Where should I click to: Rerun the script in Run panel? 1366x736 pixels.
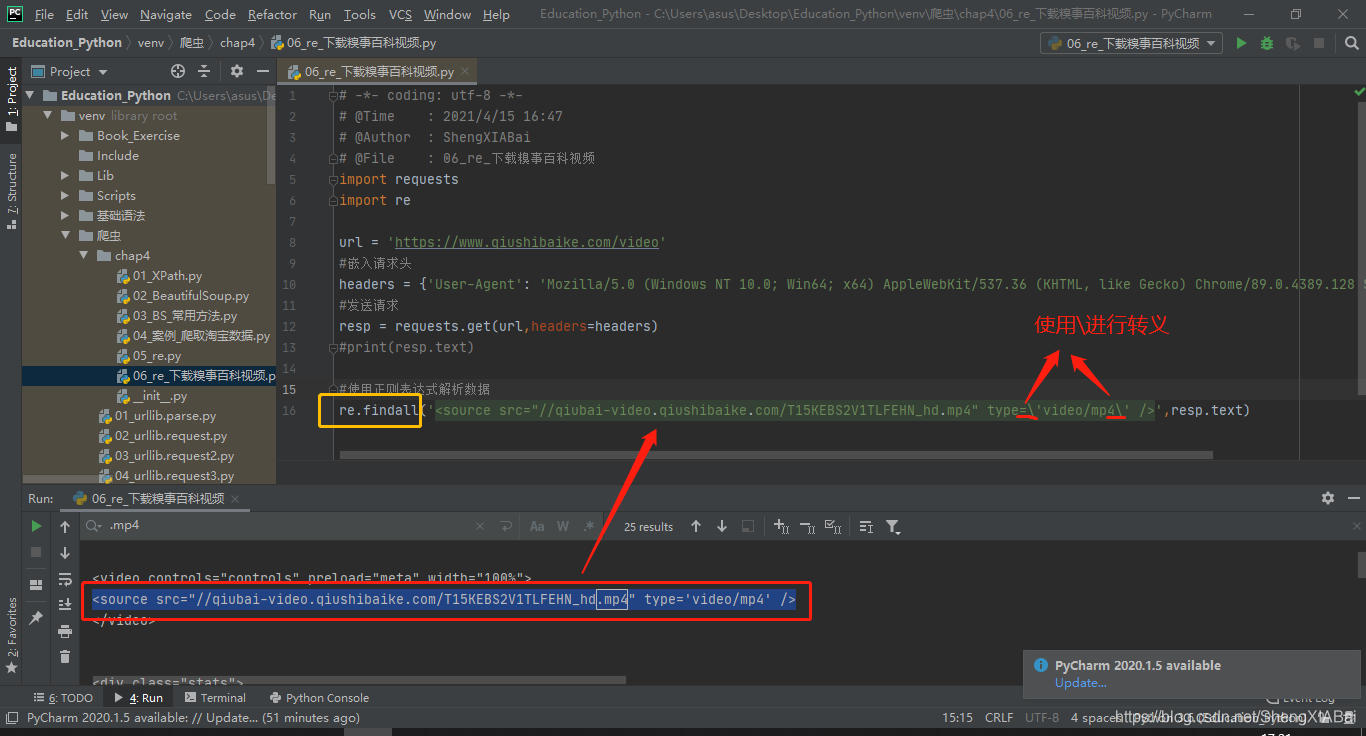(36, 526)
